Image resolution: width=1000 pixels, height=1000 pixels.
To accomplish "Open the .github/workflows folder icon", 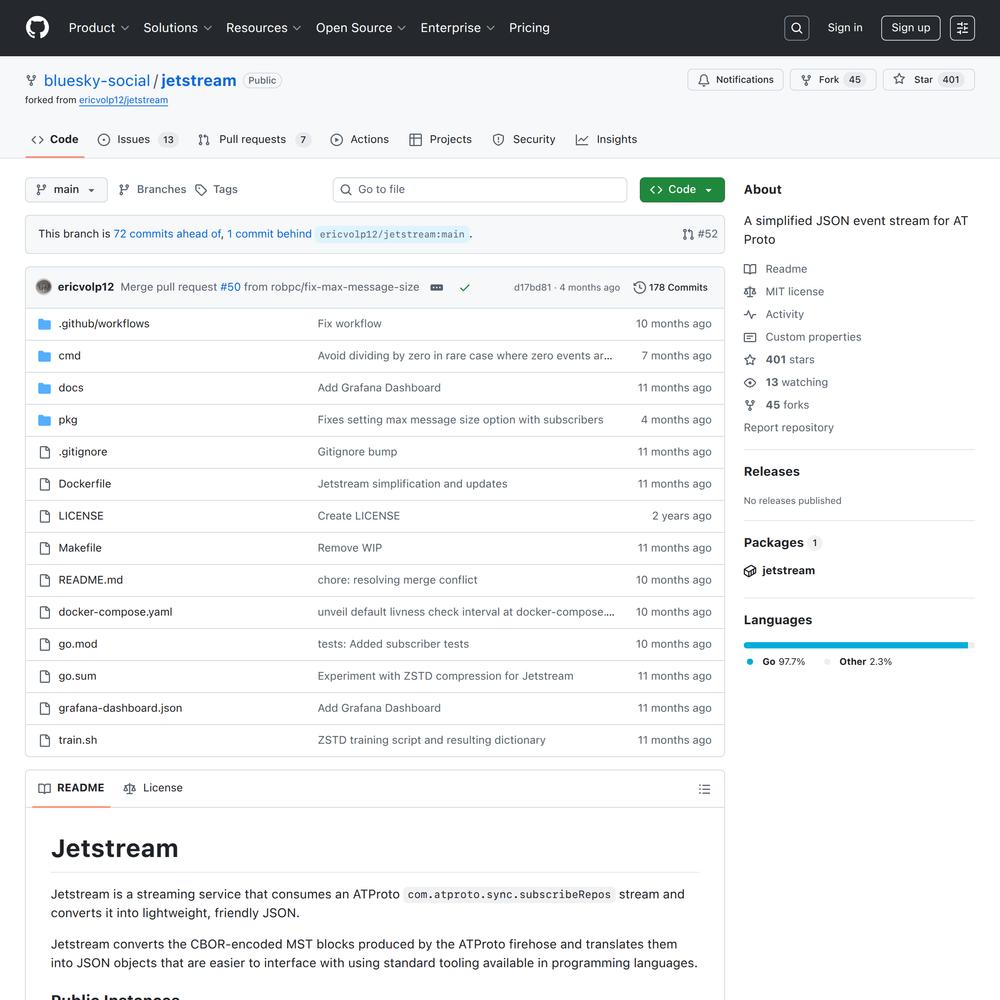I will pos(45,324).
